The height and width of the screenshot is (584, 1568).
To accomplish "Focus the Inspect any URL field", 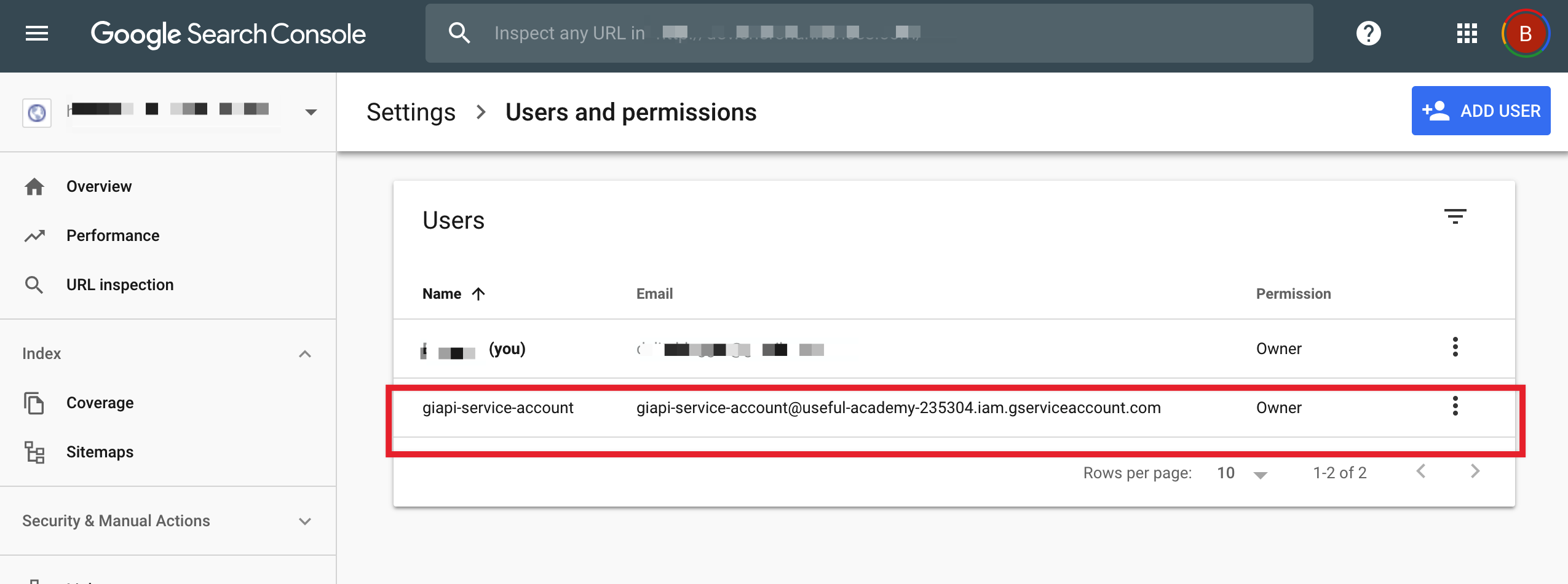I will point(869,33).
